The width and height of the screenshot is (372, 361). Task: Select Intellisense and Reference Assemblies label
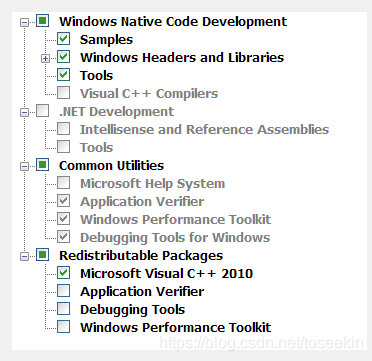pyautogui.click(x=205, y=129)
